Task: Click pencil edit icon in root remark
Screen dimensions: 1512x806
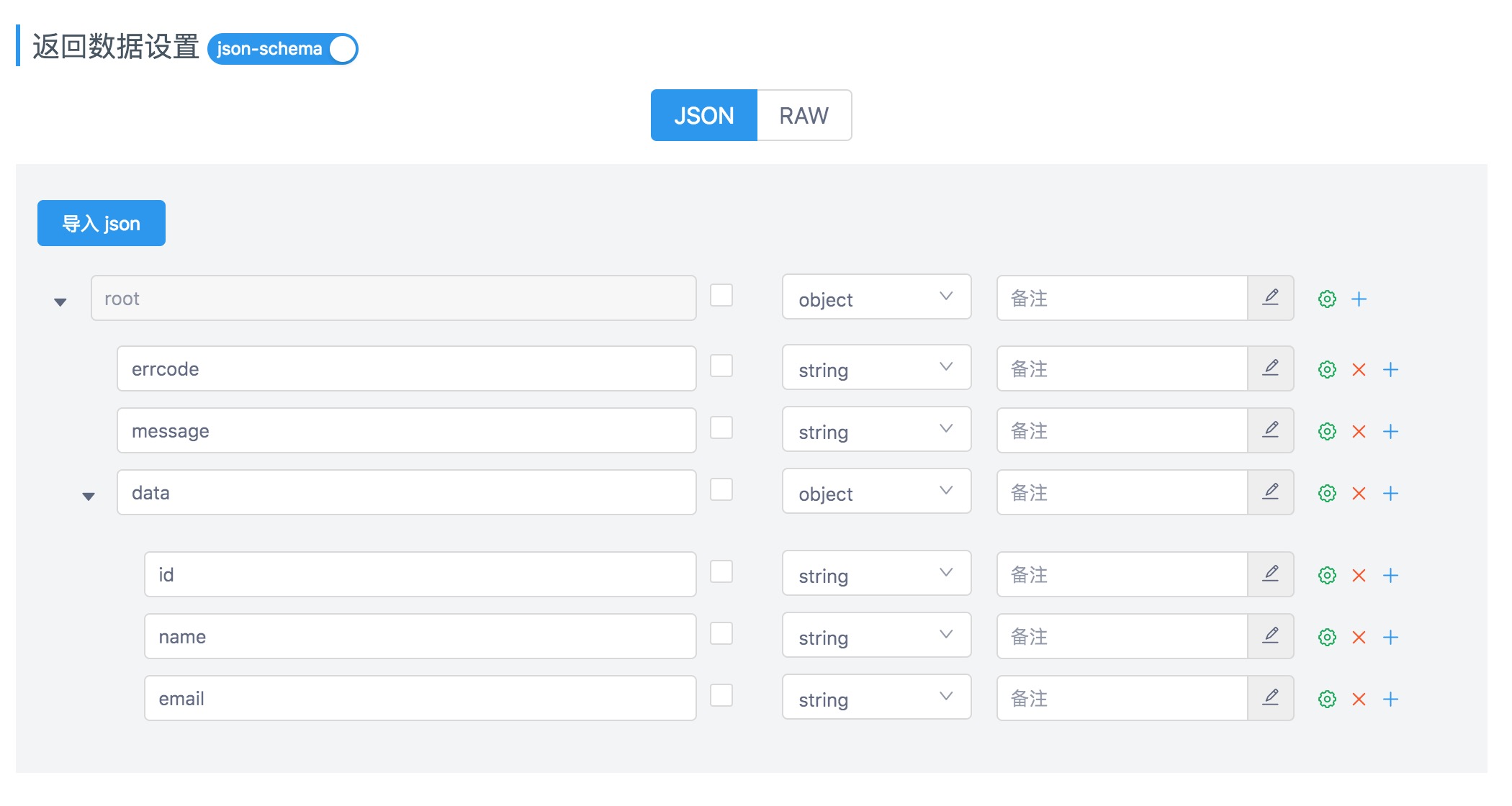Action: point(1271,298)
